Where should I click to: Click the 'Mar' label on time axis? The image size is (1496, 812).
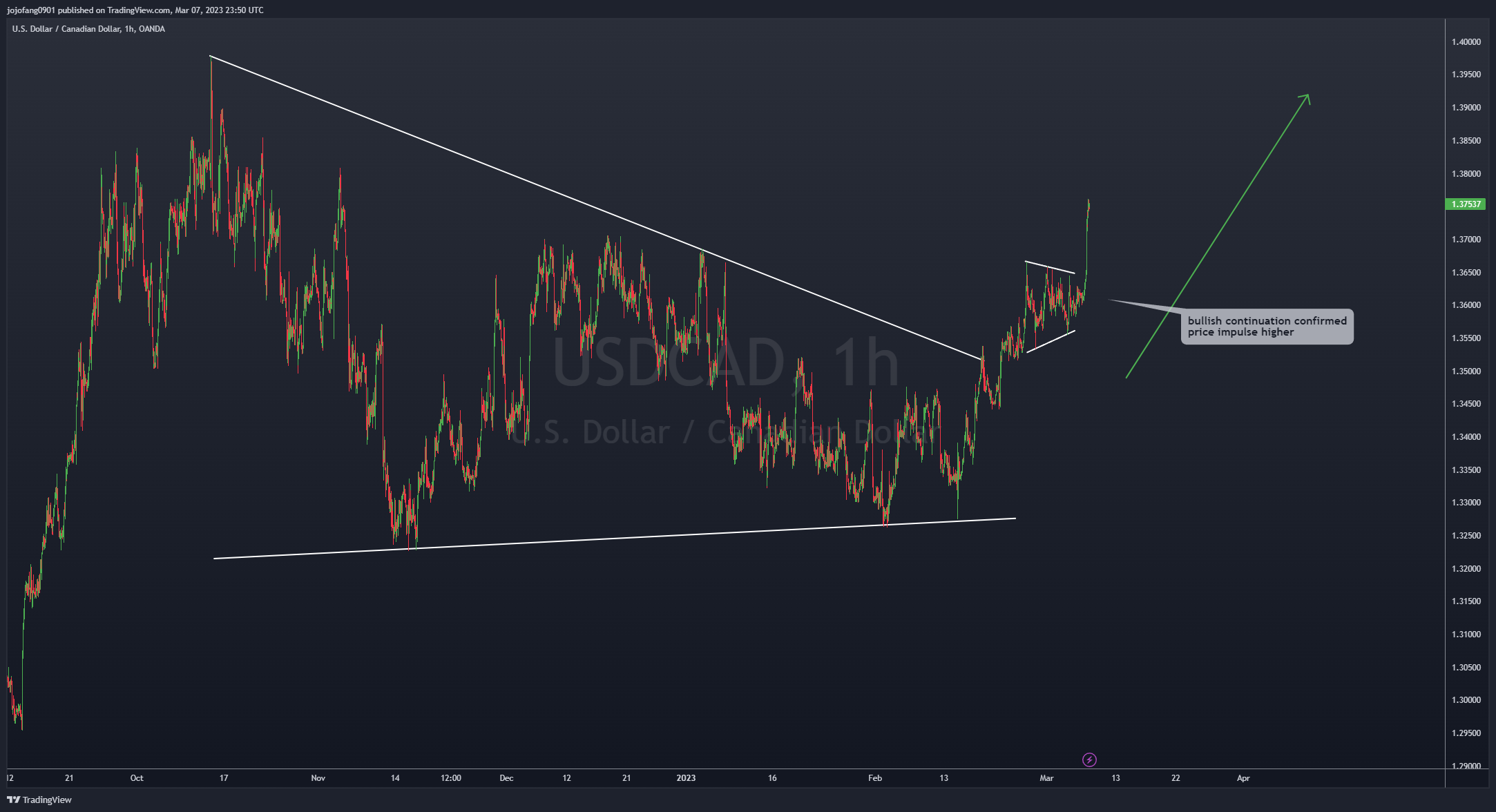tap(1046, 778)
